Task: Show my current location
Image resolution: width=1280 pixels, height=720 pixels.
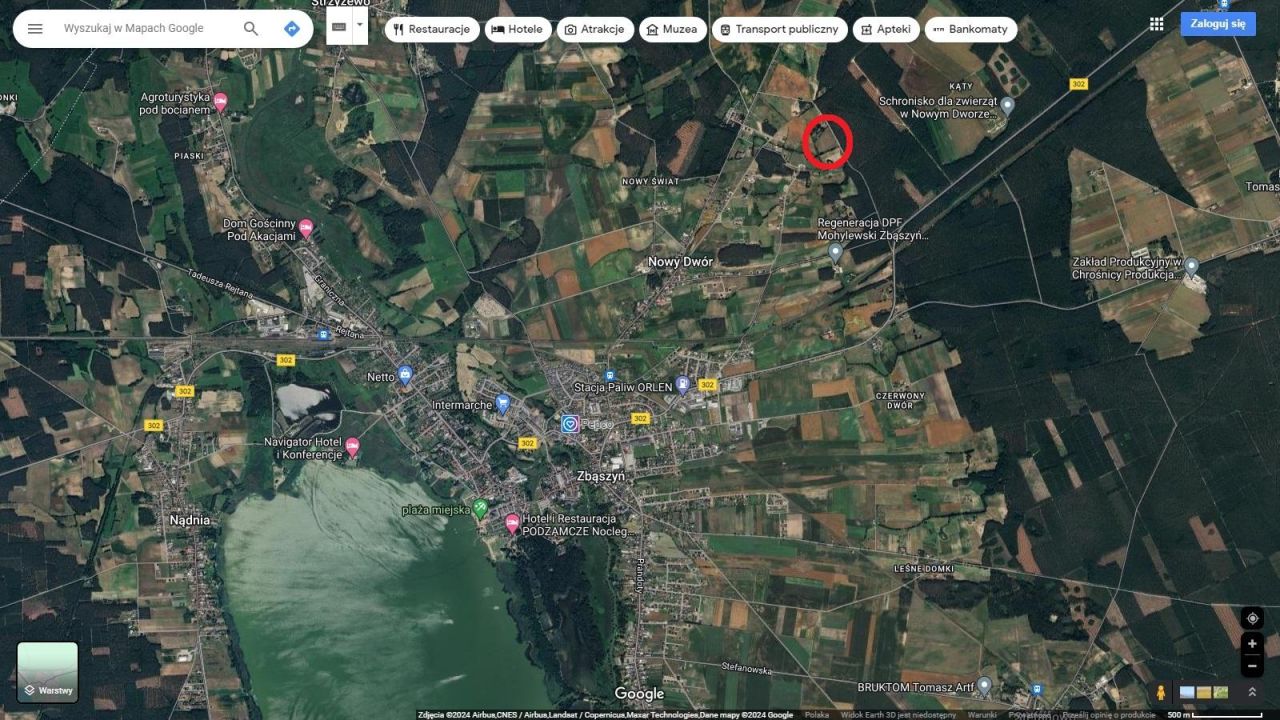Action: point(1252,618)
